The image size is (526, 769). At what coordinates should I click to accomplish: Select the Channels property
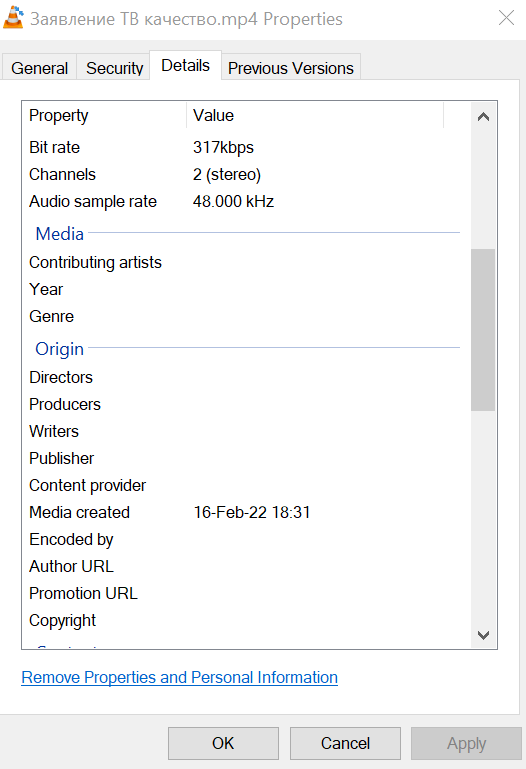point(62,174)
